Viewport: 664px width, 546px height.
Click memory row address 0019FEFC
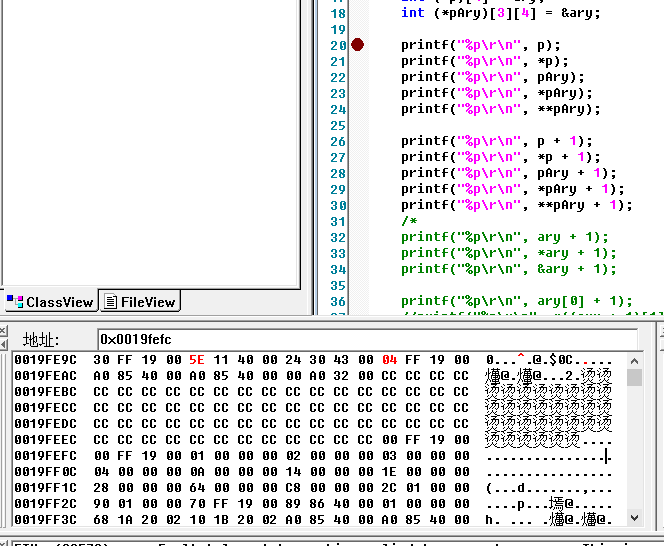click(x=47, y=456)
